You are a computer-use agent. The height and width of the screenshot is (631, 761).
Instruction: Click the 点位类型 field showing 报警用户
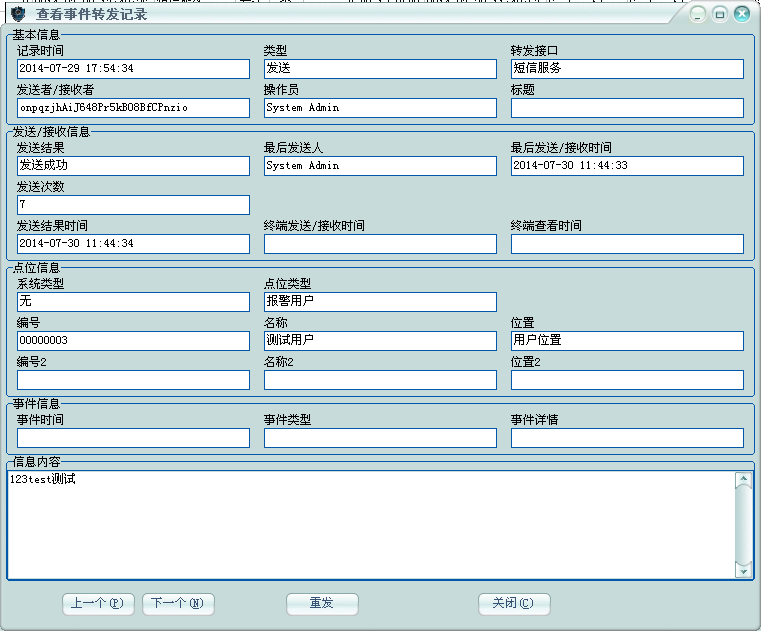[380, 302]
